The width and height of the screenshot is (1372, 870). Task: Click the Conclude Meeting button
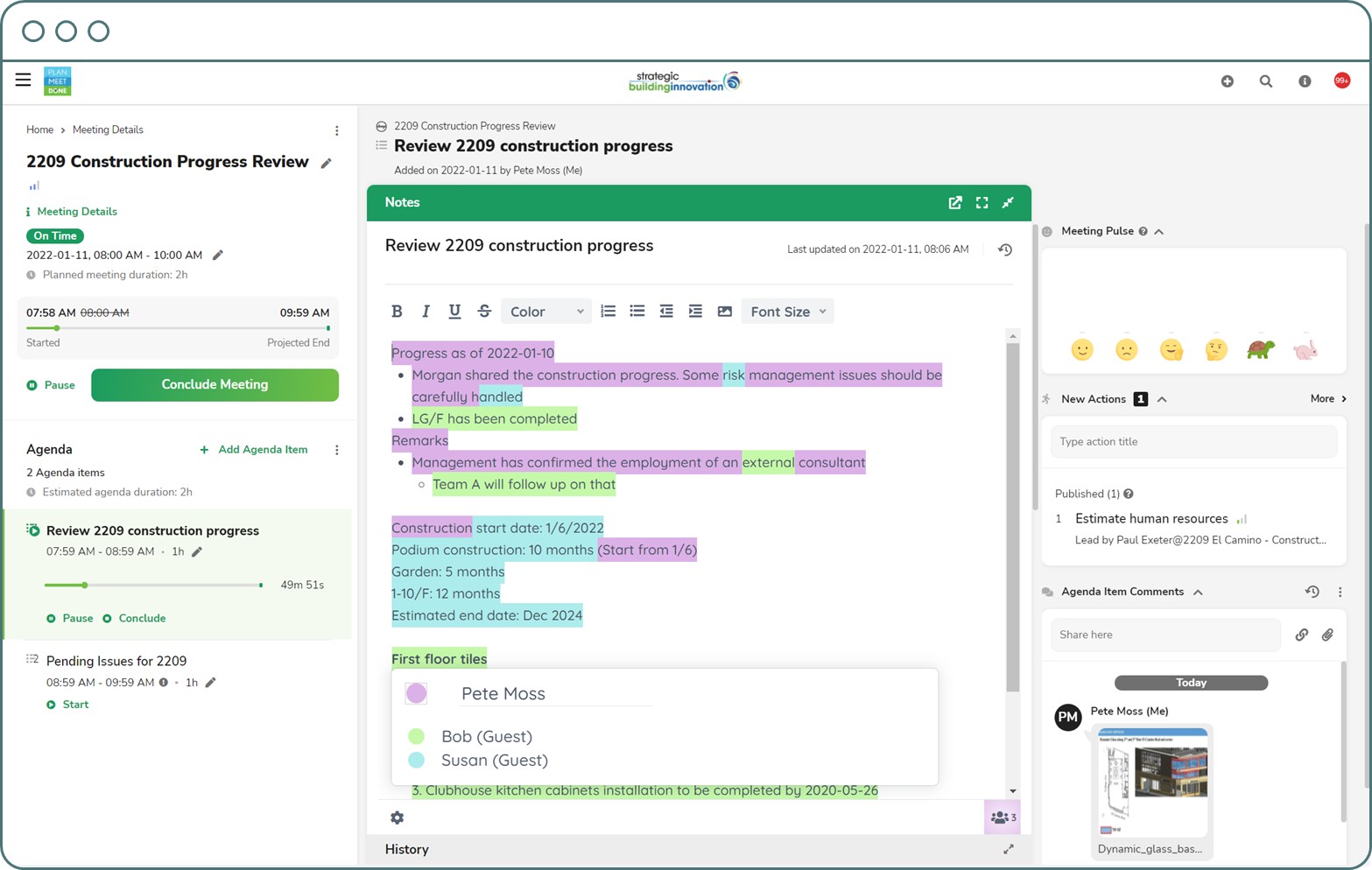click(215, 385)
